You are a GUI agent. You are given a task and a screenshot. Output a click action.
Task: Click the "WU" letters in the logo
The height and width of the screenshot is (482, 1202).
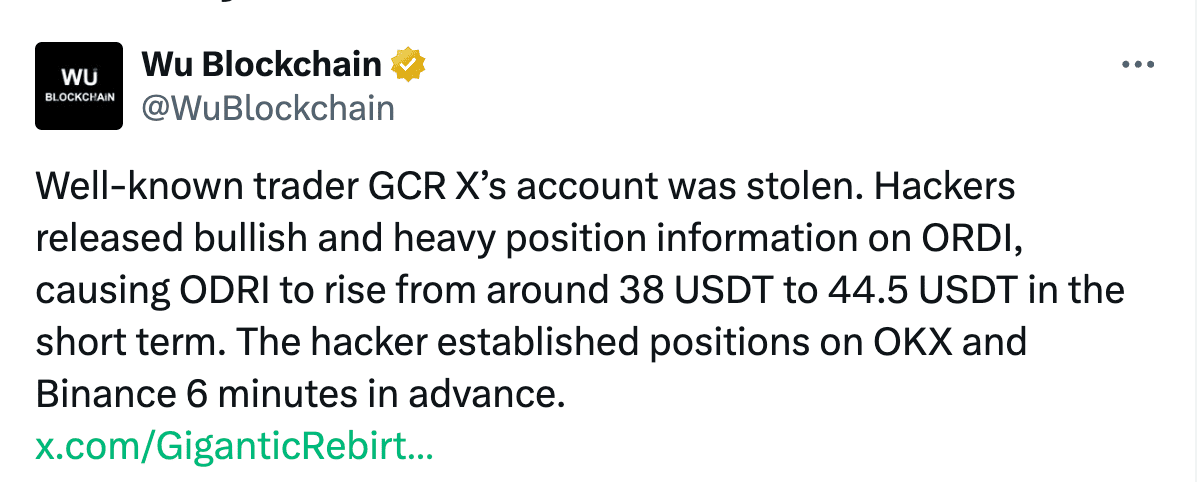pos(78,77)
